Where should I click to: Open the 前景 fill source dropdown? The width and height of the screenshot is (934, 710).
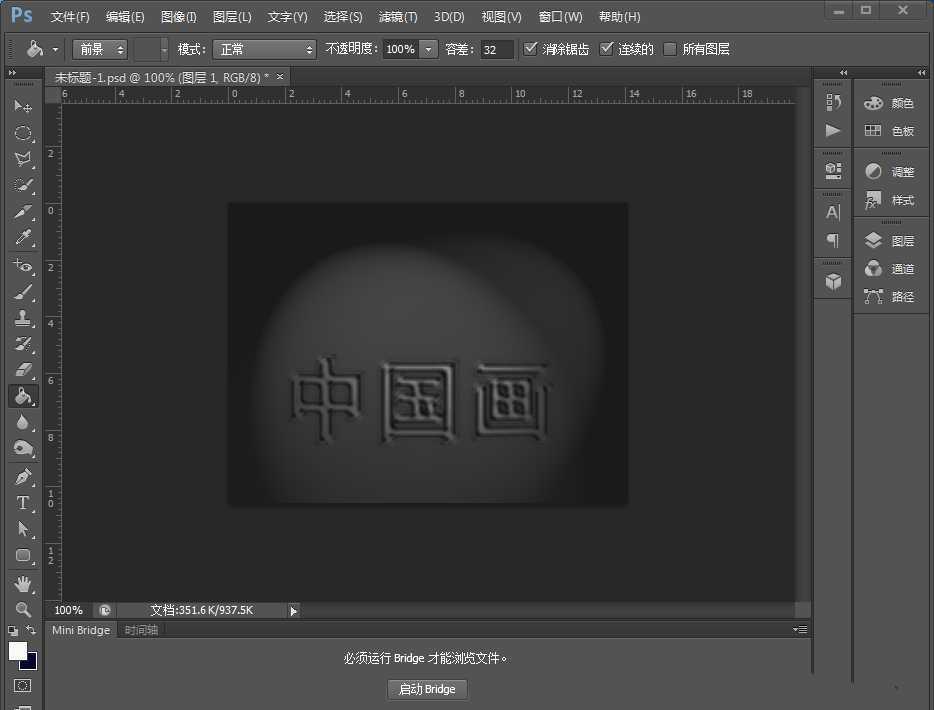pyautogui.click(x=99, y=48)
